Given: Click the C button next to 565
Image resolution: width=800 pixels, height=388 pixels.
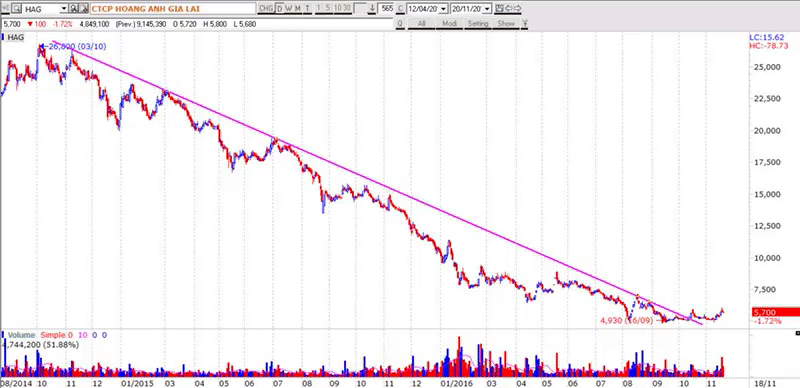Looking at the screenshot, I should (x=401, y=9).
